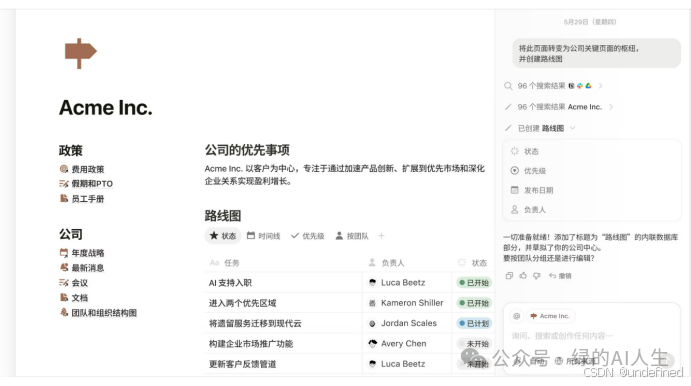This screenshot has height=386, width=691.
Task: Expand the 96 个搜索结果 sources chevron
Action: coord(601,86)
